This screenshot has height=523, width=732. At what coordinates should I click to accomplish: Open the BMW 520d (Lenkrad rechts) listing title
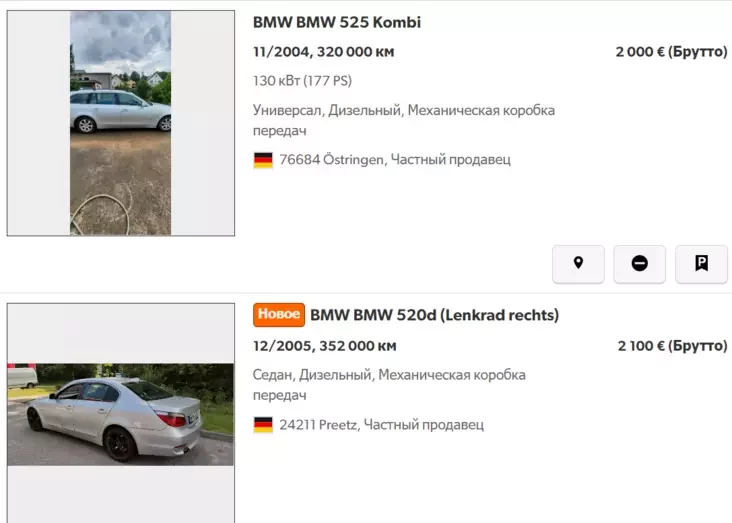pyautogui.click(x=434, y=315)
